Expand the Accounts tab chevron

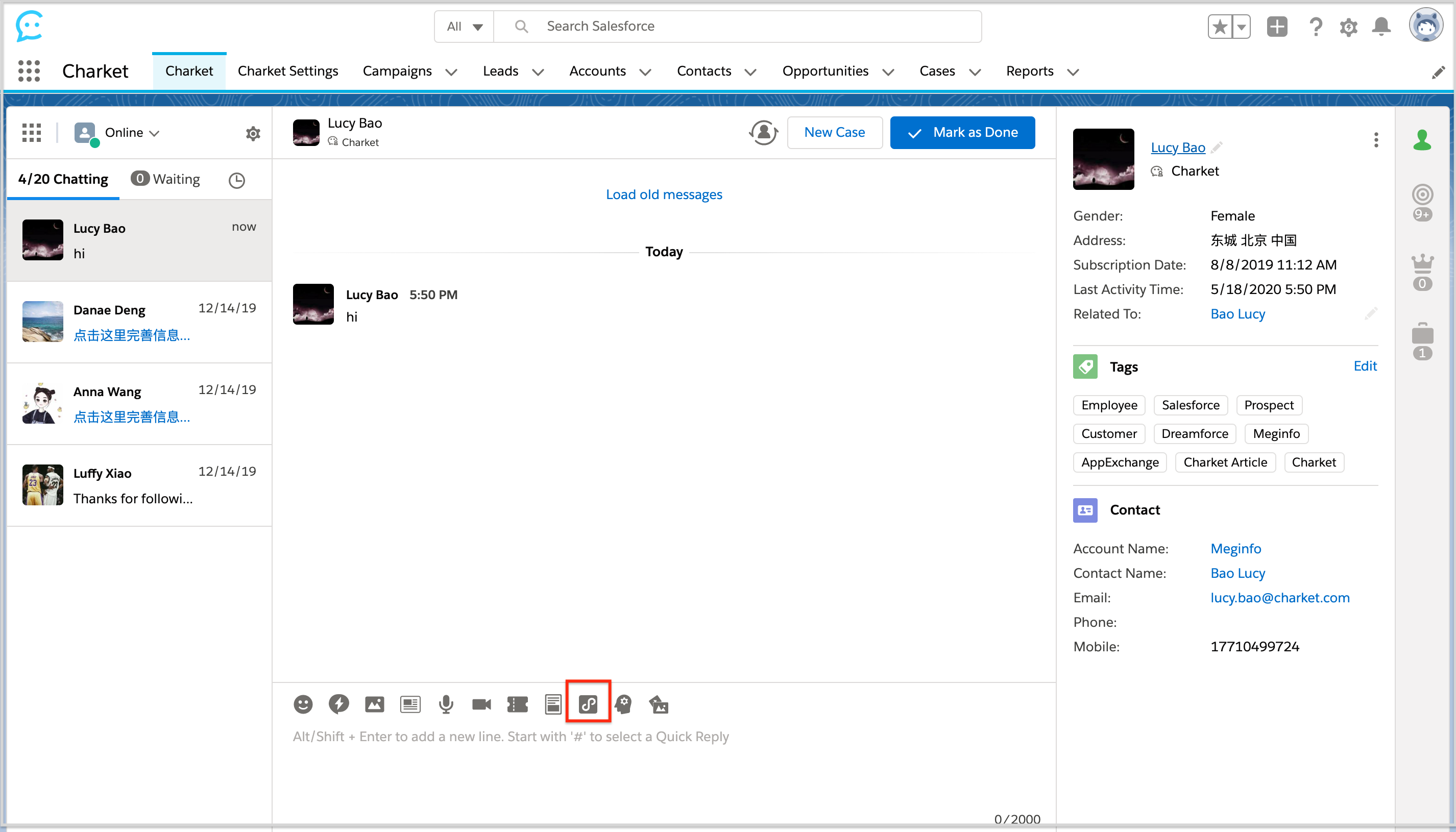pos(645,72)
